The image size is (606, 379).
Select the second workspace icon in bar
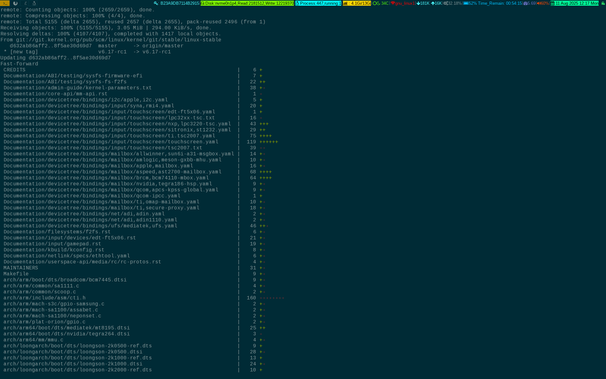(15, 3)
